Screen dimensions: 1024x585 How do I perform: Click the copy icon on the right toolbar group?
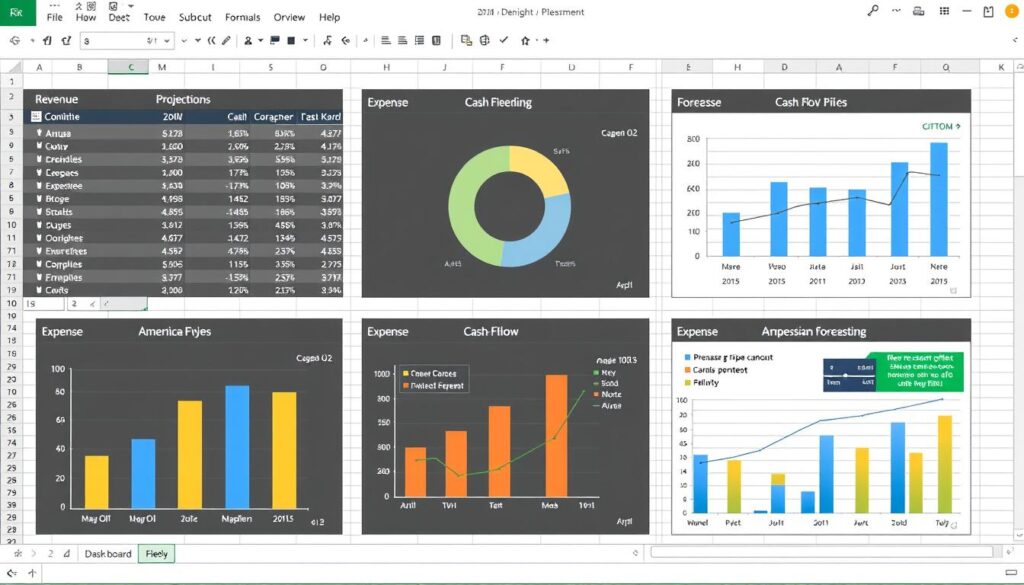coord(464,41)
